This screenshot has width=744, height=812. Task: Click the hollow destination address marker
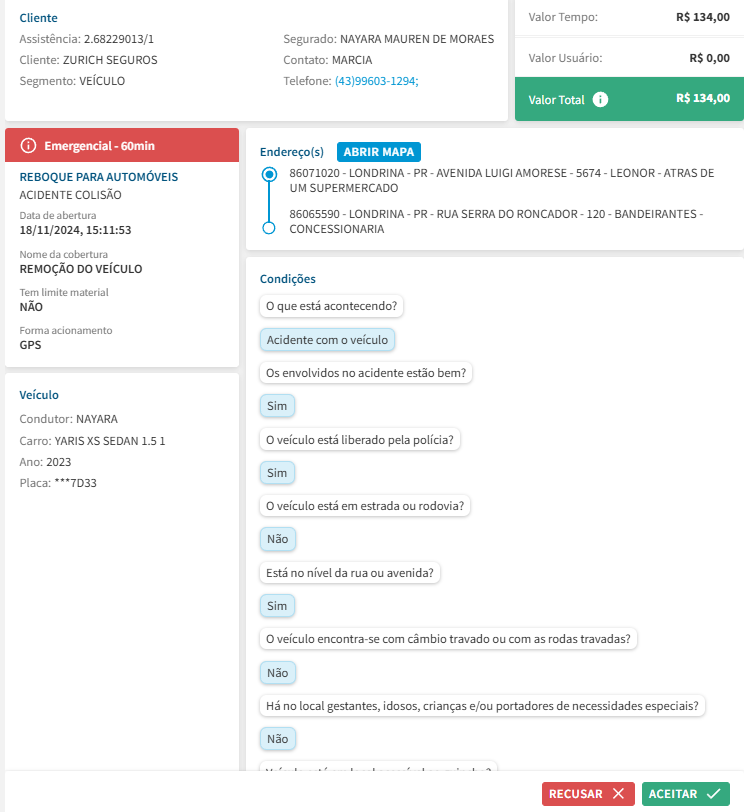(268, 229)
